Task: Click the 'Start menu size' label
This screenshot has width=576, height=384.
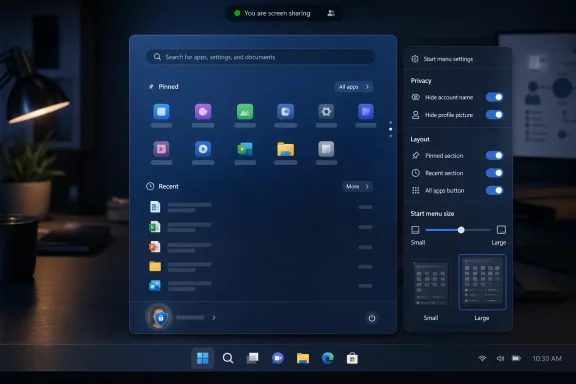Action: [432, 213]
